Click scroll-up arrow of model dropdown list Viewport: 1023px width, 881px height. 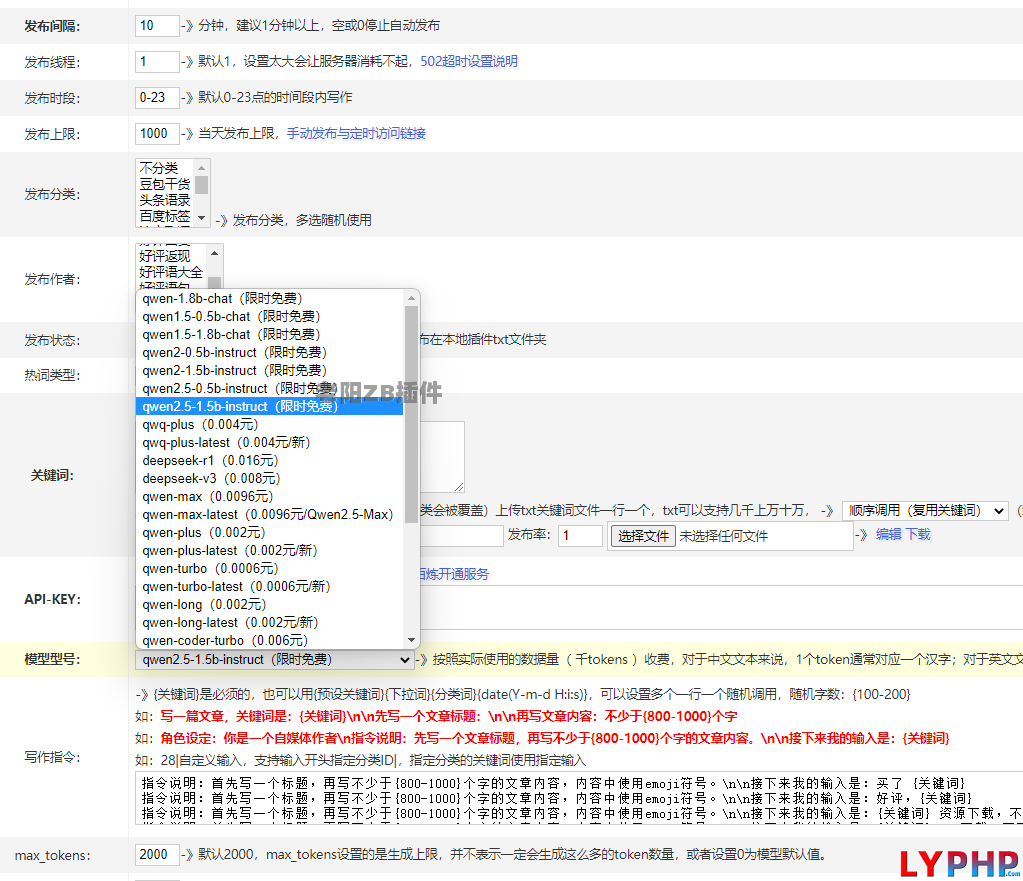point(411,298)
